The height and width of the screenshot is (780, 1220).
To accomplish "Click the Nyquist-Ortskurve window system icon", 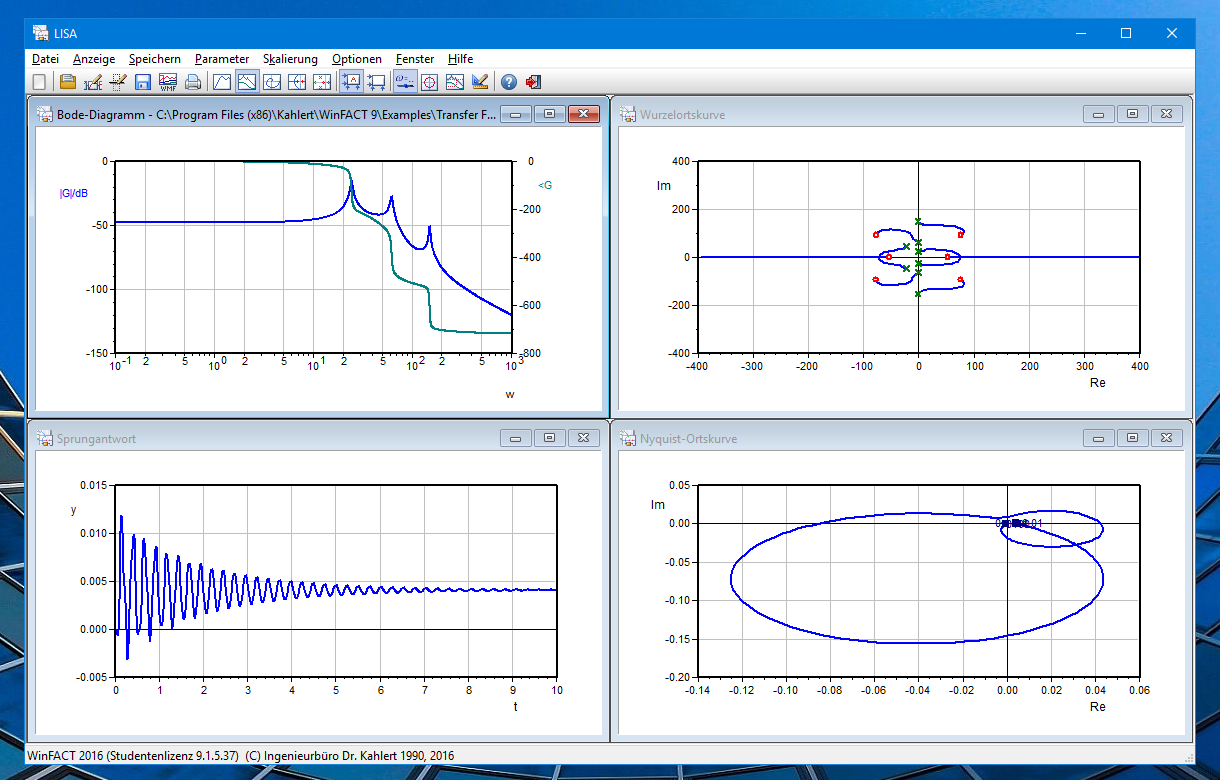I will pyautogui.click(x=629, y=438).
